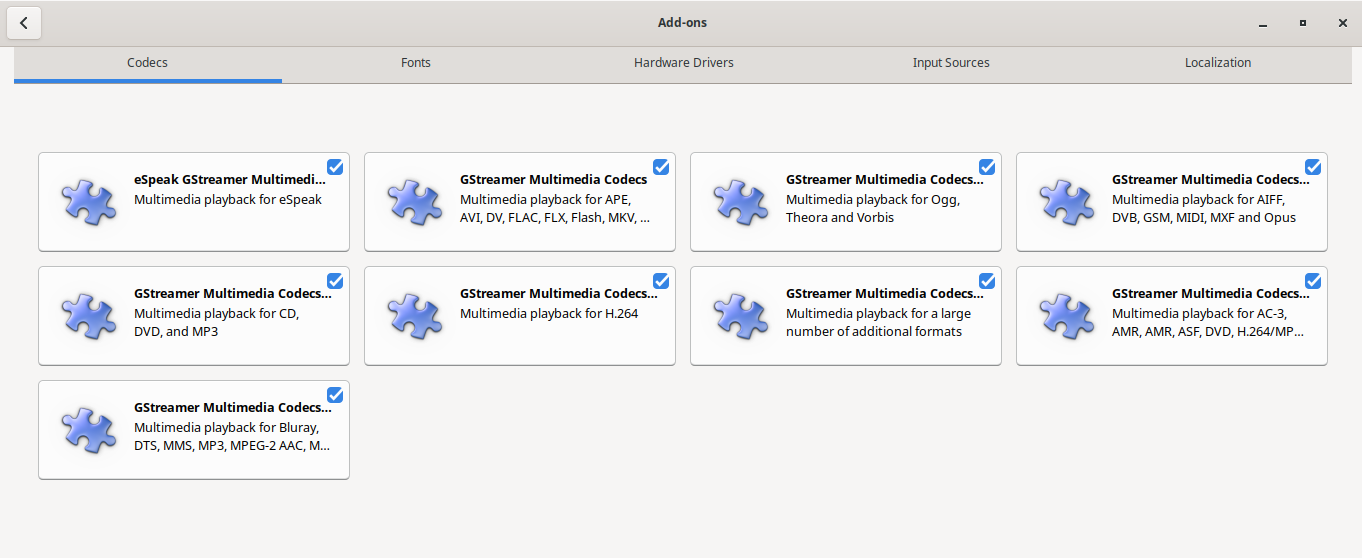1362x558 pixels.
Task: Click puzzle icon of the APE, AVI, DV codecs card
Action: pyautogui.click(x=415, y=202)
